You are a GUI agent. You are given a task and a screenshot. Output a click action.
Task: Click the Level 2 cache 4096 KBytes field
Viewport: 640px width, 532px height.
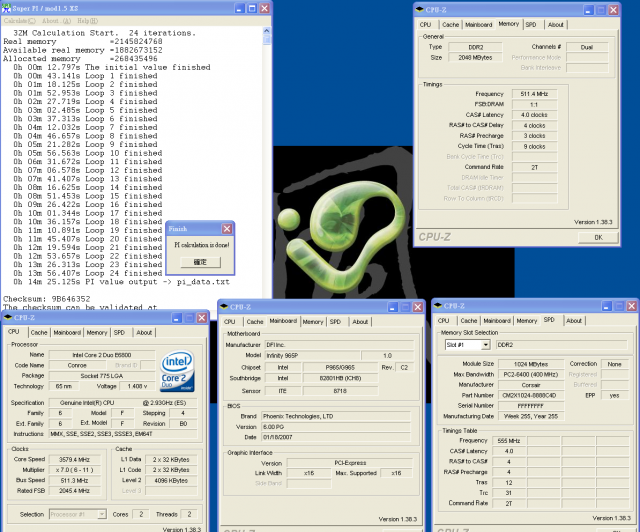click(171, 481)
